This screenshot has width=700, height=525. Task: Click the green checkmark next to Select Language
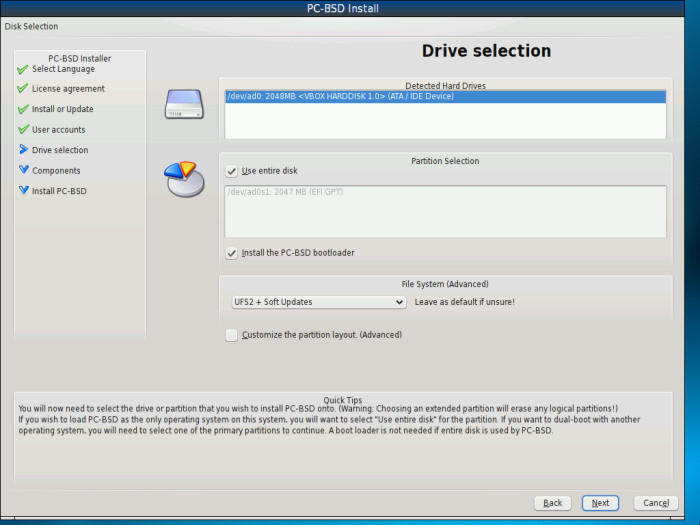tap(23, 70)
